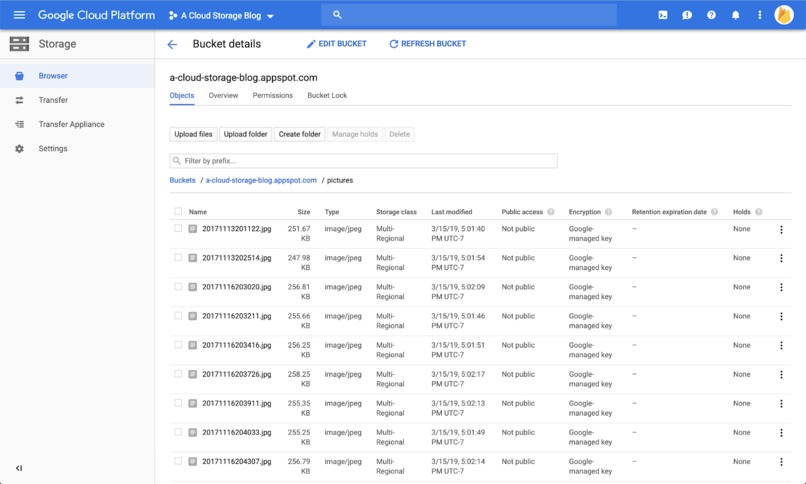Screen dimensions: 806x484
Task: Open more actions for 20171113202514.jpg
Action: [781, 258]
